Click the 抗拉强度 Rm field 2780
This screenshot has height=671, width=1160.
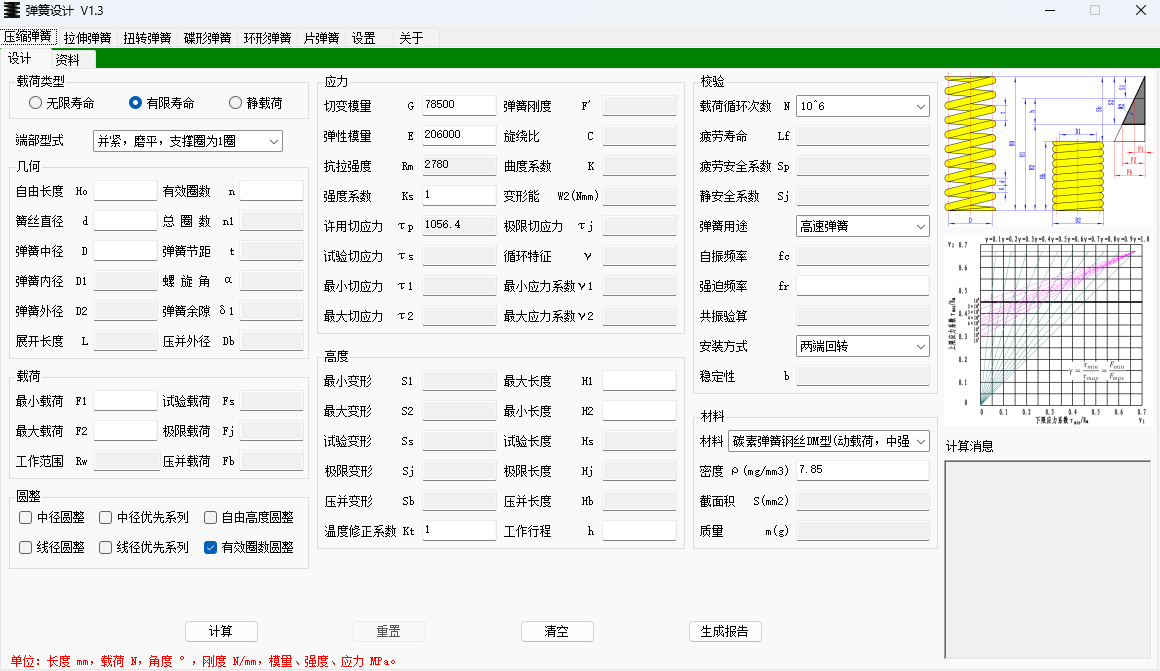(x=459, y=166)
